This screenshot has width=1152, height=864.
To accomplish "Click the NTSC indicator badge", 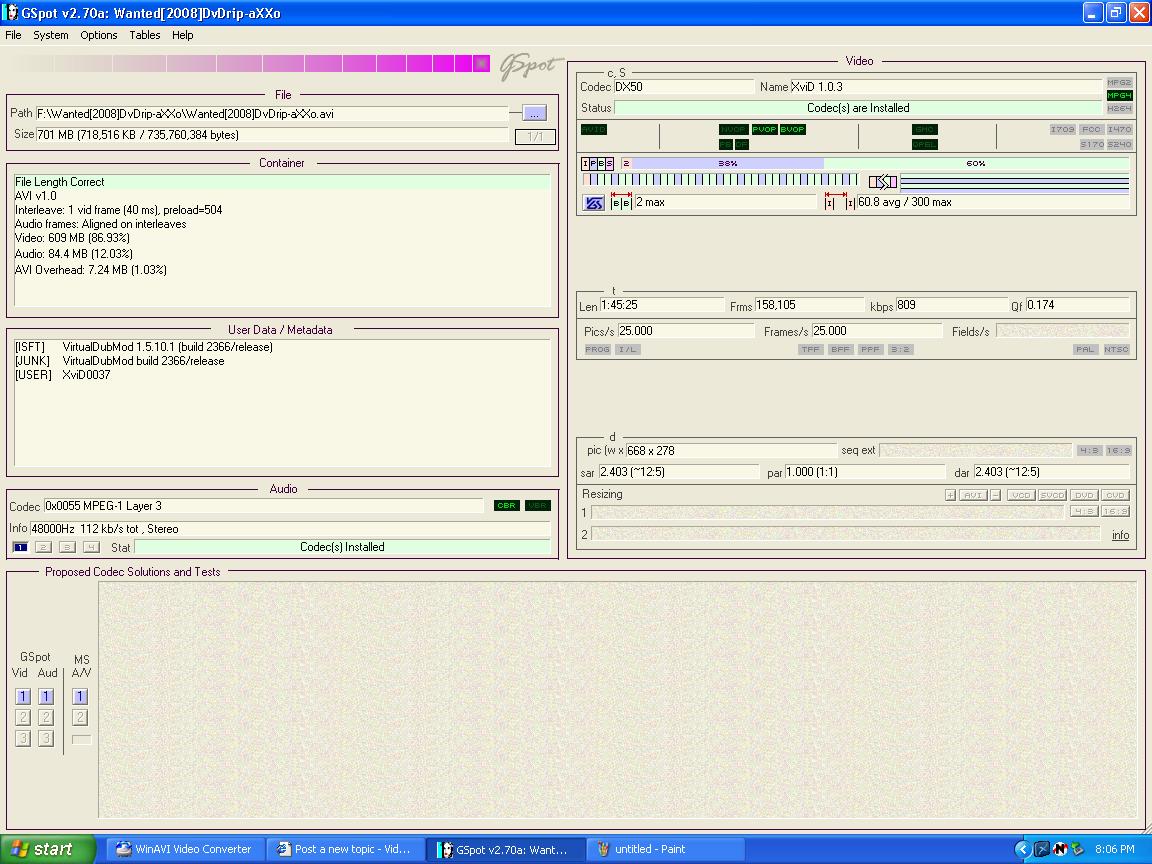I will (x=1116, y=350).
